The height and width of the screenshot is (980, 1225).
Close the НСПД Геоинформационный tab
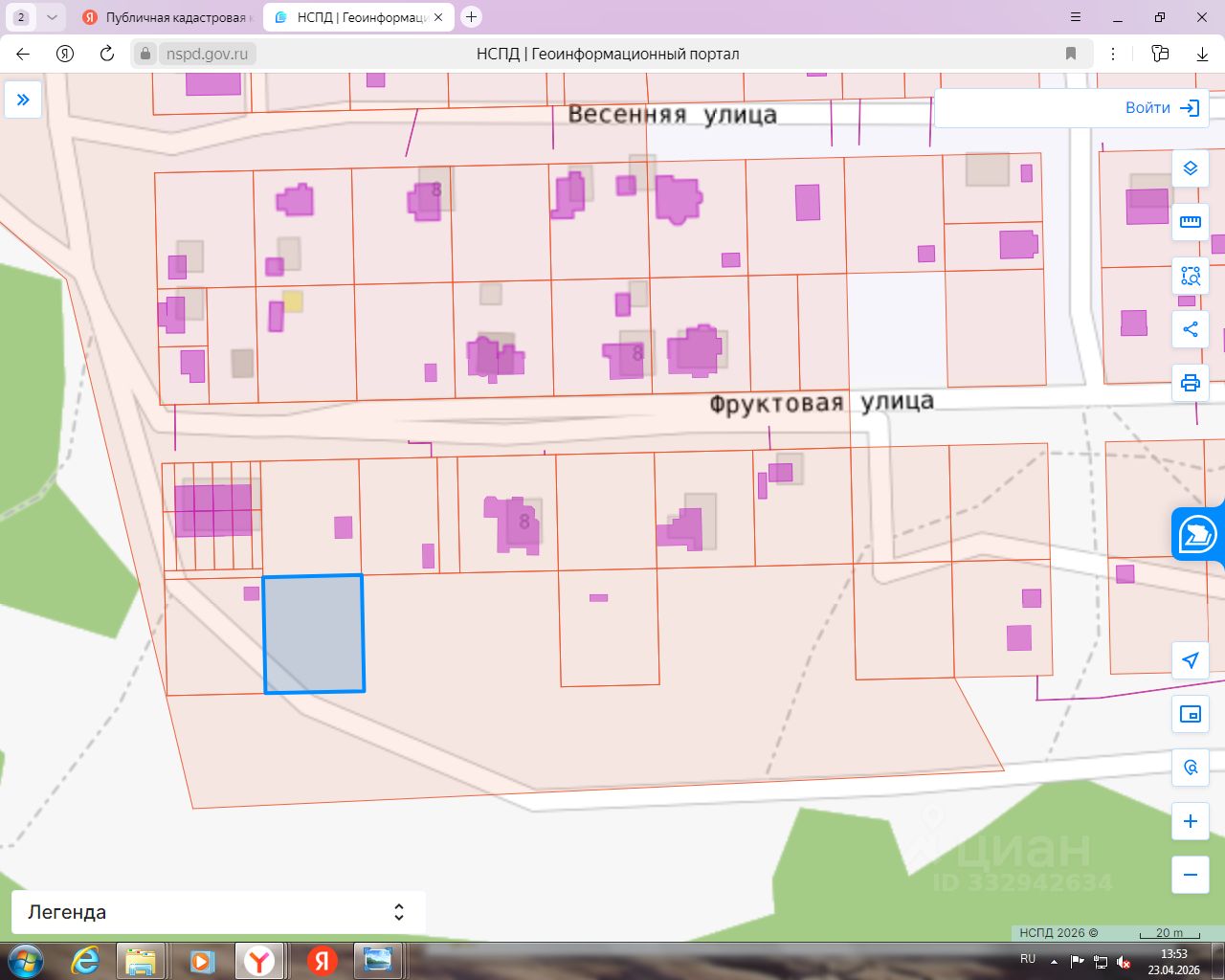tap(437, 17)
